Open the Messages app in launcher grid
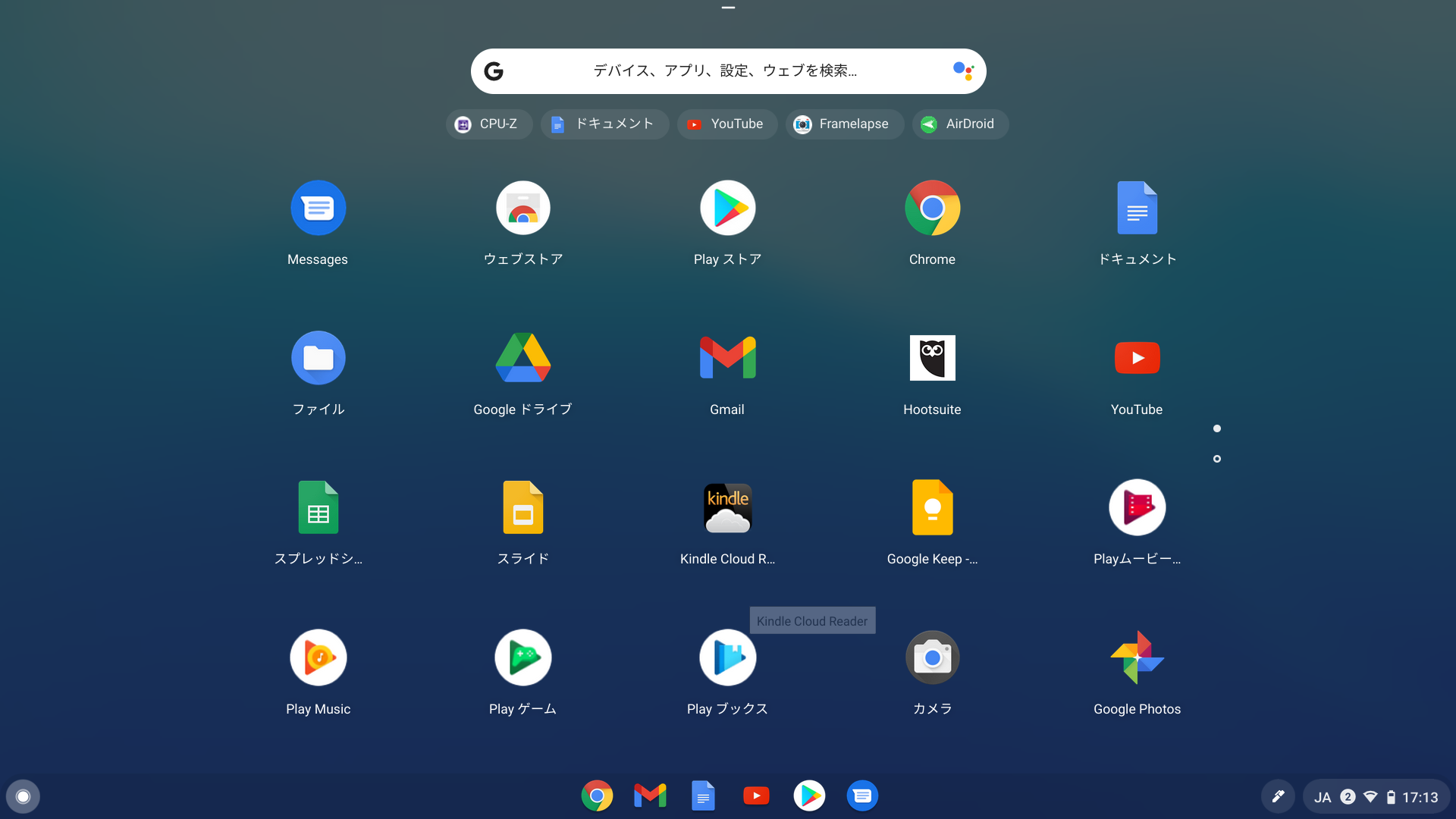 318,209
